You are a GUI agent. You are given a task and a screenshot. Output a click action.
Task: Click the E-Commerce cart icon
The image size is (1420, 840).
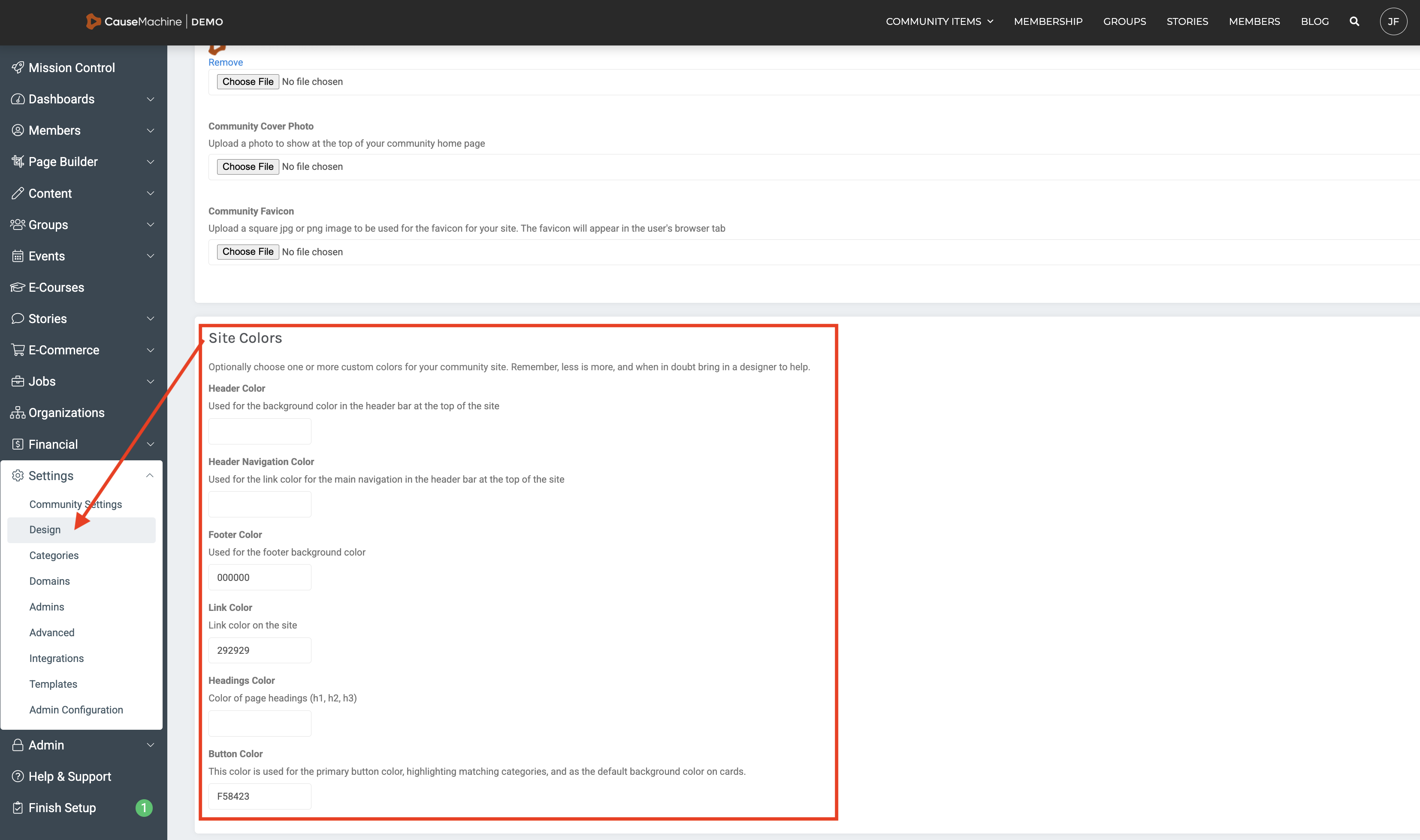(18, 350)
